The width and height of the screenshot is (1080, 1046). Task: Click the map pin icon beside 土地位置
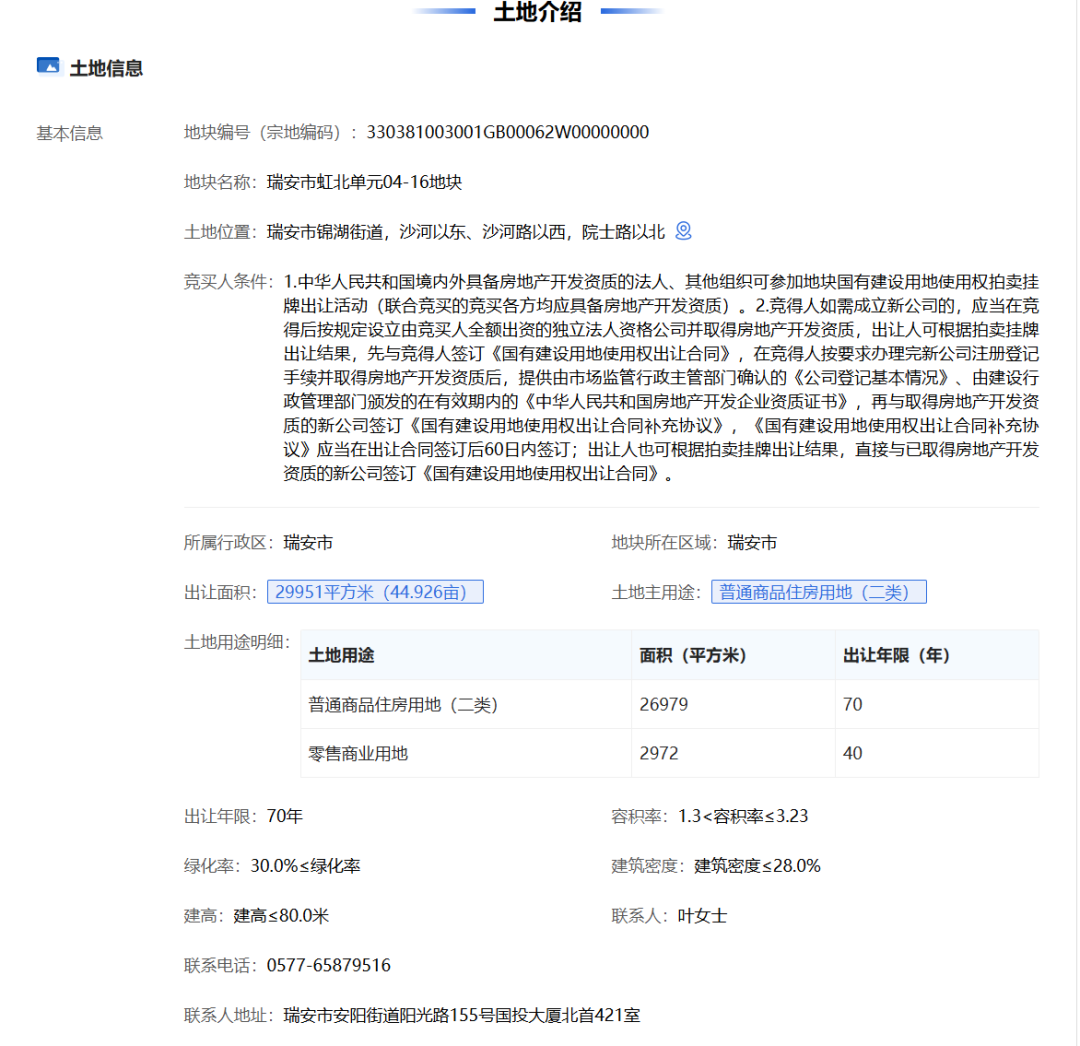click(x=683, y=231)
